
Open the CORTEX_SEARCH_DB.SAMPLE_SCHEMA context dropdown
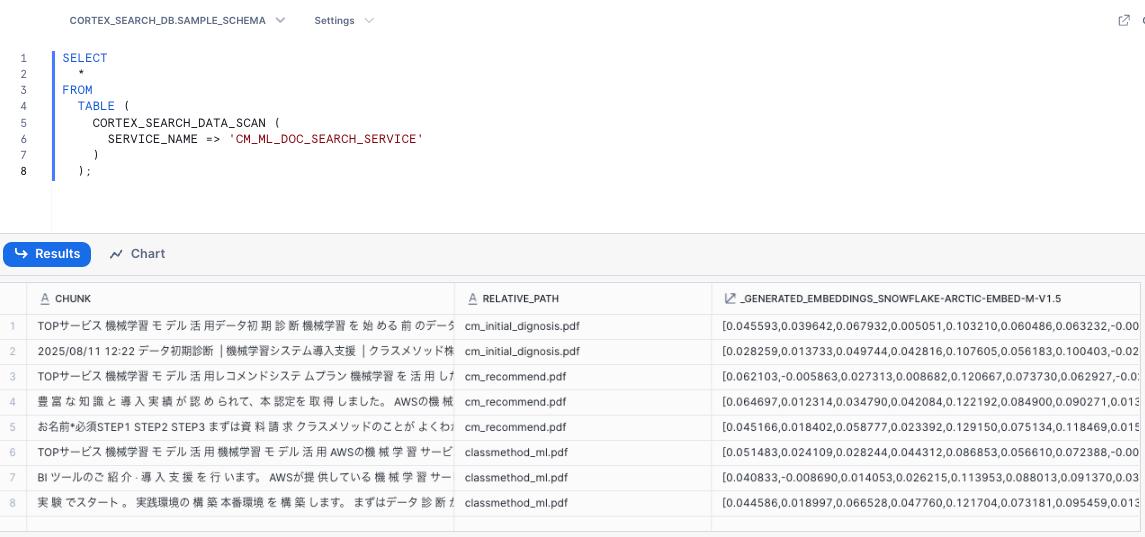coord(177,20)
